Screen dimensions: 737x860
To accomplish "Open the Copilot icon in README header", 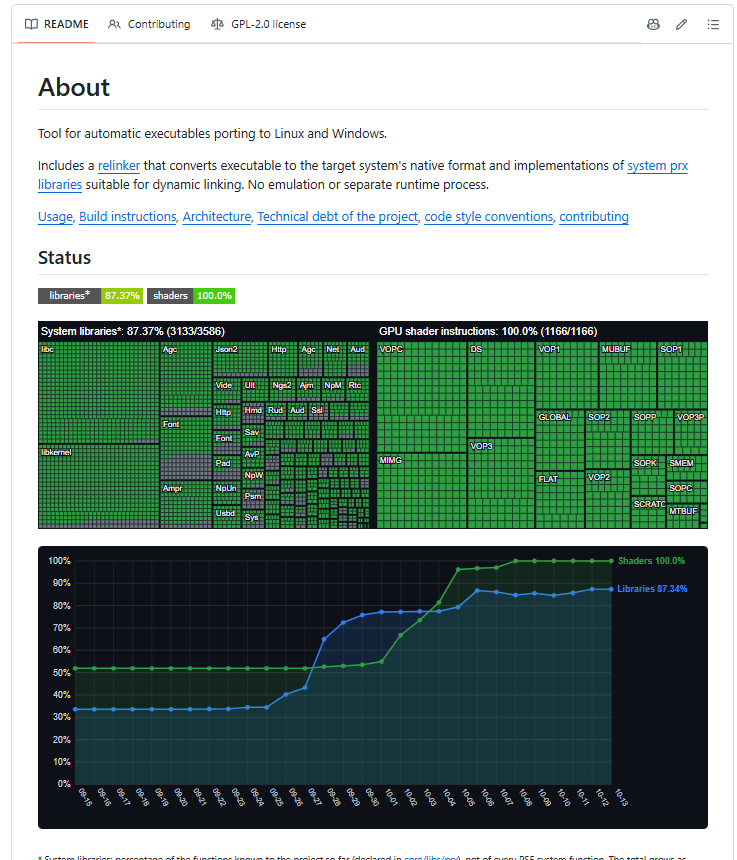I will point(653,24).
